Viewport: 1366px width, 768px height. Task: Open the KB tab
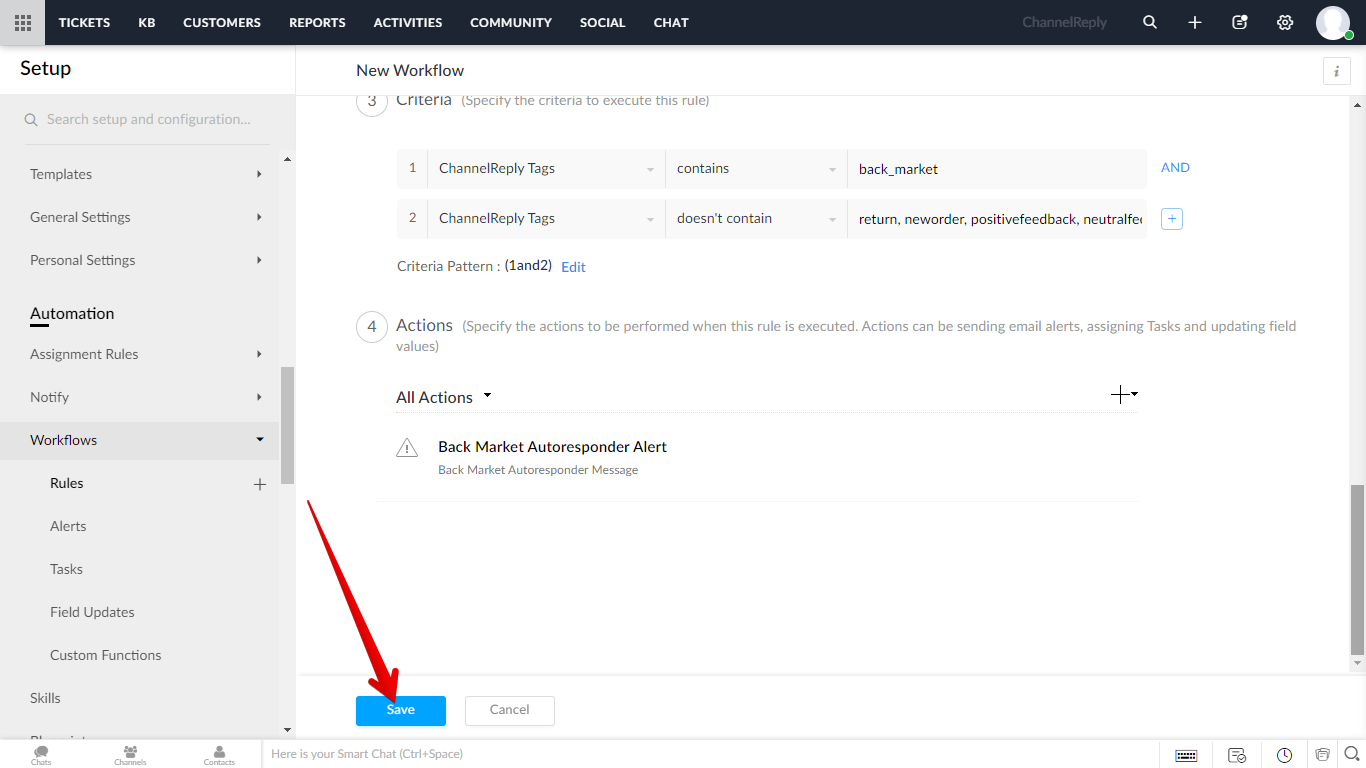[x=147, y=22]
